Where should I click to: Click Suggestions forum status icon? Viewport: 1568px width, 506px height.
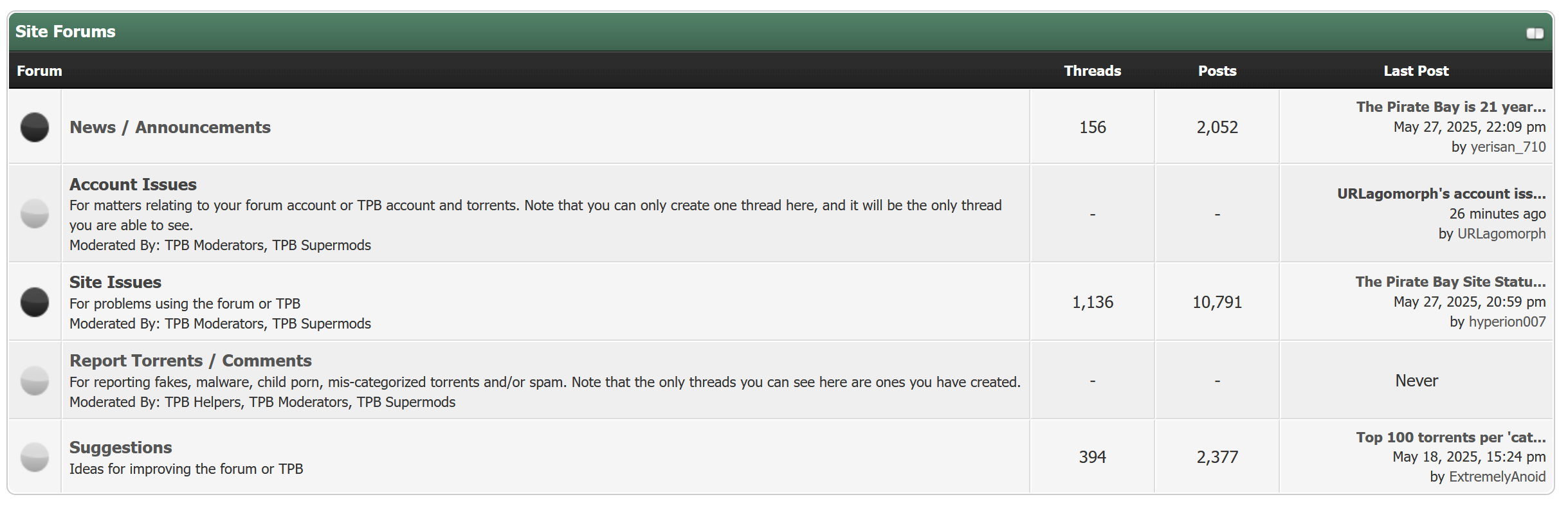[35, 457]
